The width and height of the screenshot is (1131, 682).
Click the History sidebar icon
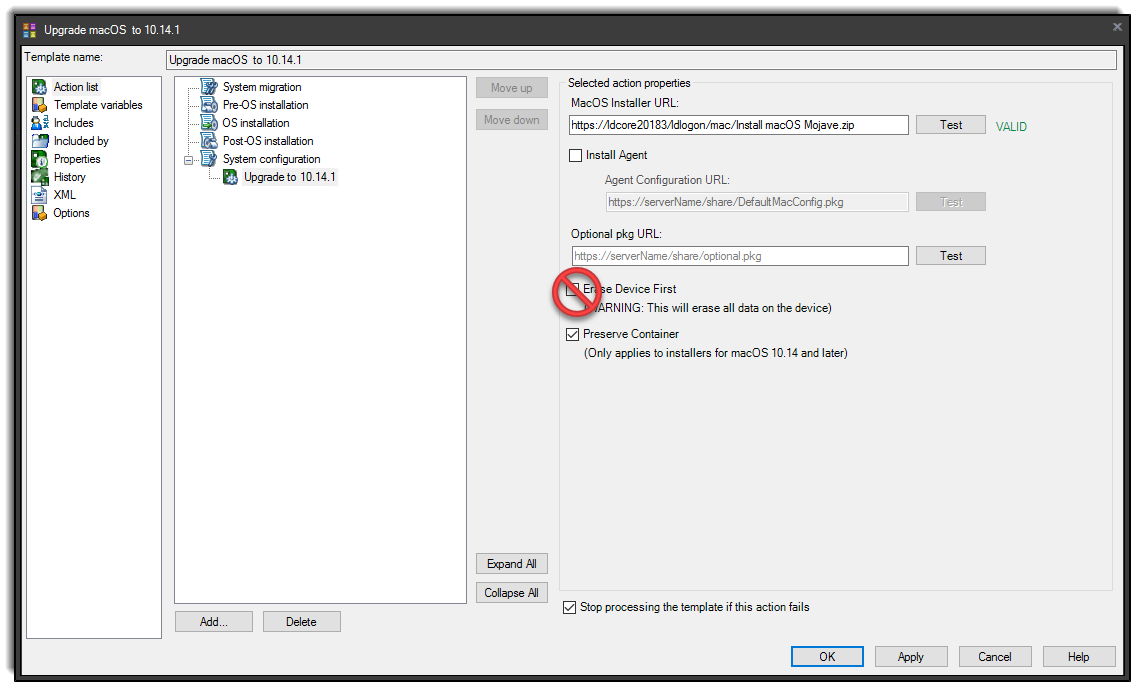tap(40, 177)
